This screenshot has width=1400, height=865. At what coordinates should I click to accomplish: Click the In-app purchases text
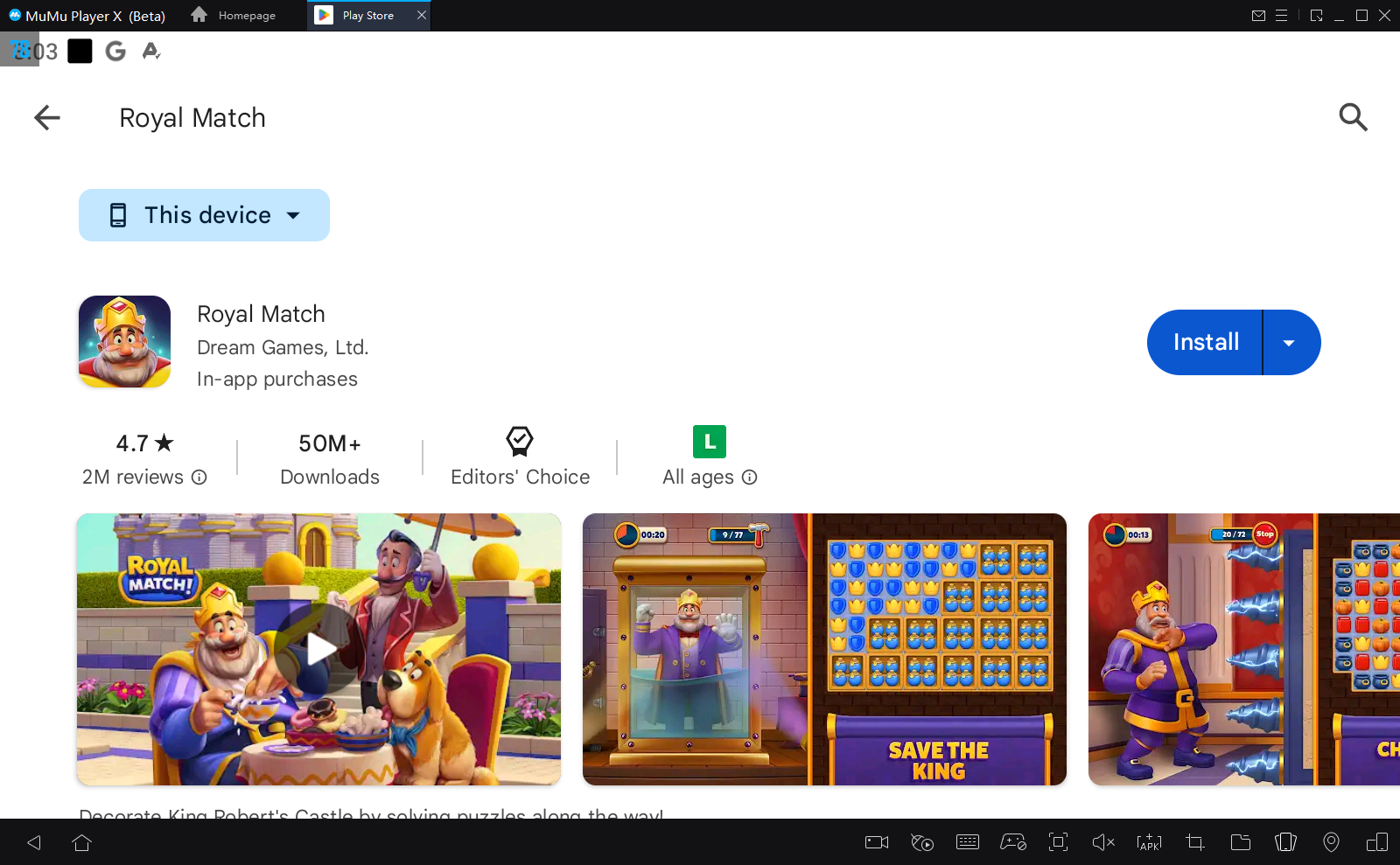277,379
